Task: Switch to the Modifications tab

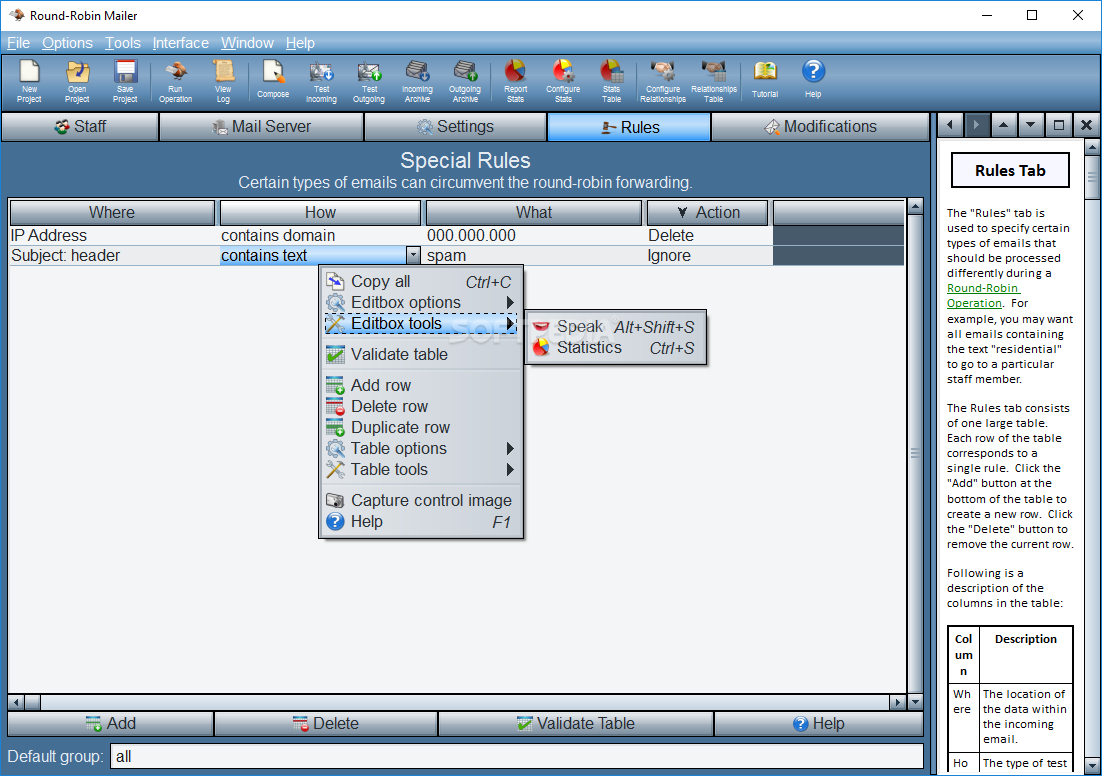Action: pyautogui.click(x=820, y=127)
